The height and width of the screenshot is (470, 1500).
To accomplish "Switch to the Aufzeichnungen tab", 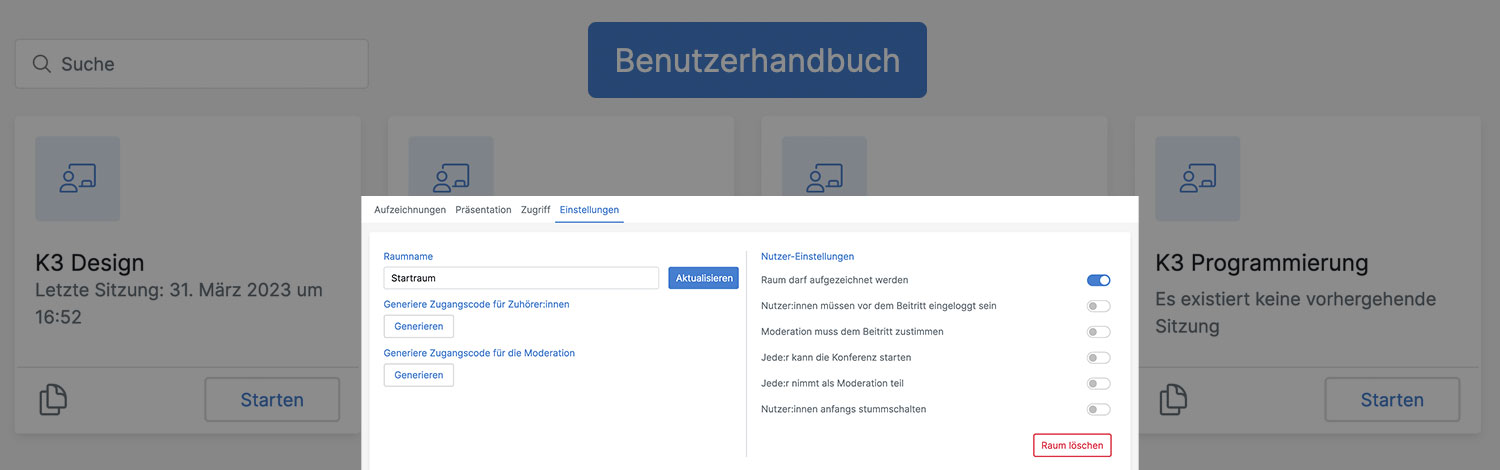I will pyautogui.click(x=410, y=210).
